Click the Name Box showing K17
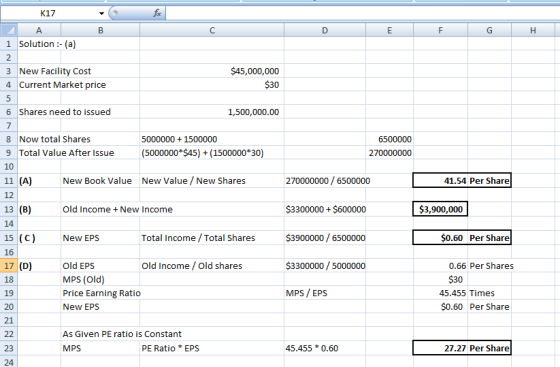Screen dimensions: 560x367 pos(48,14)
